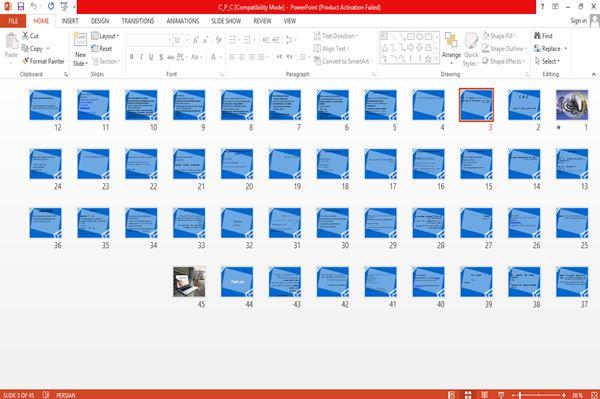This screenshot has width=600, height=399.
Task: Click Copy in Clipboard group
Action: point(36,49)
